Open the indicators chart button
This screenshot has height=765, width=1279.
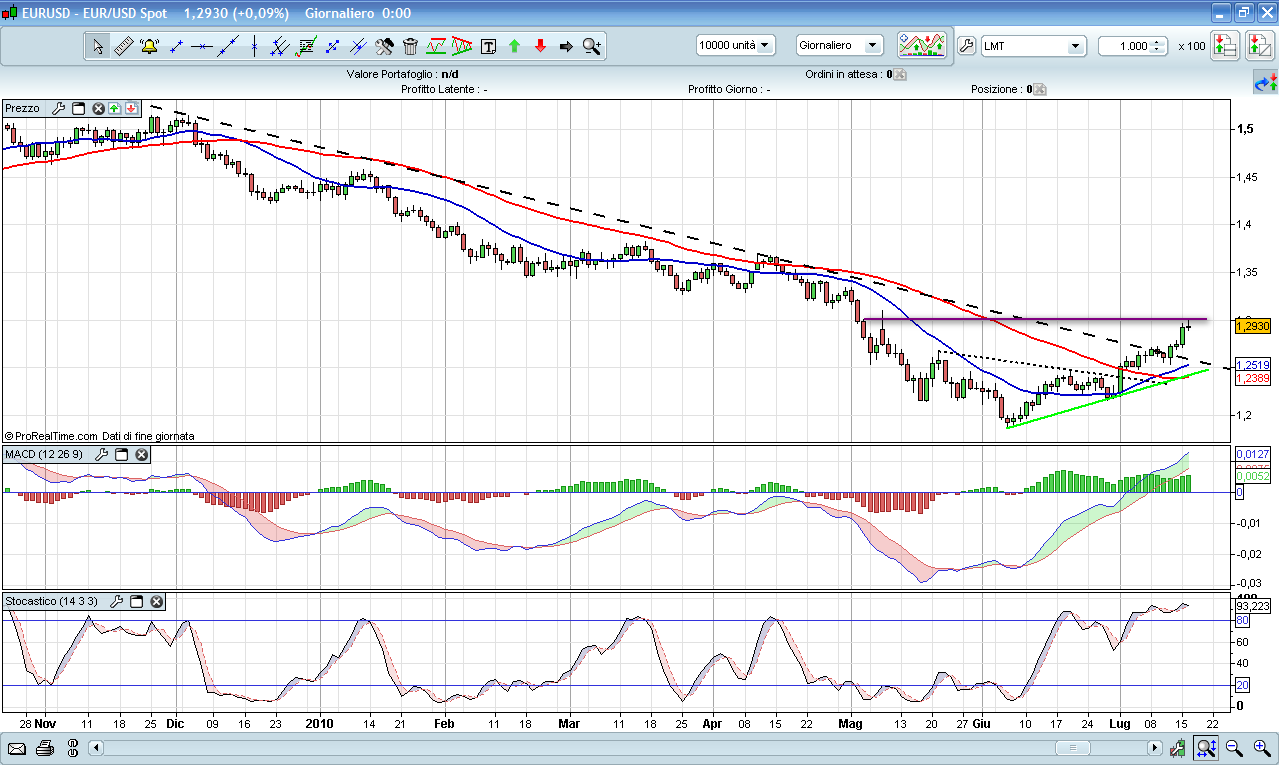point(922,45)
